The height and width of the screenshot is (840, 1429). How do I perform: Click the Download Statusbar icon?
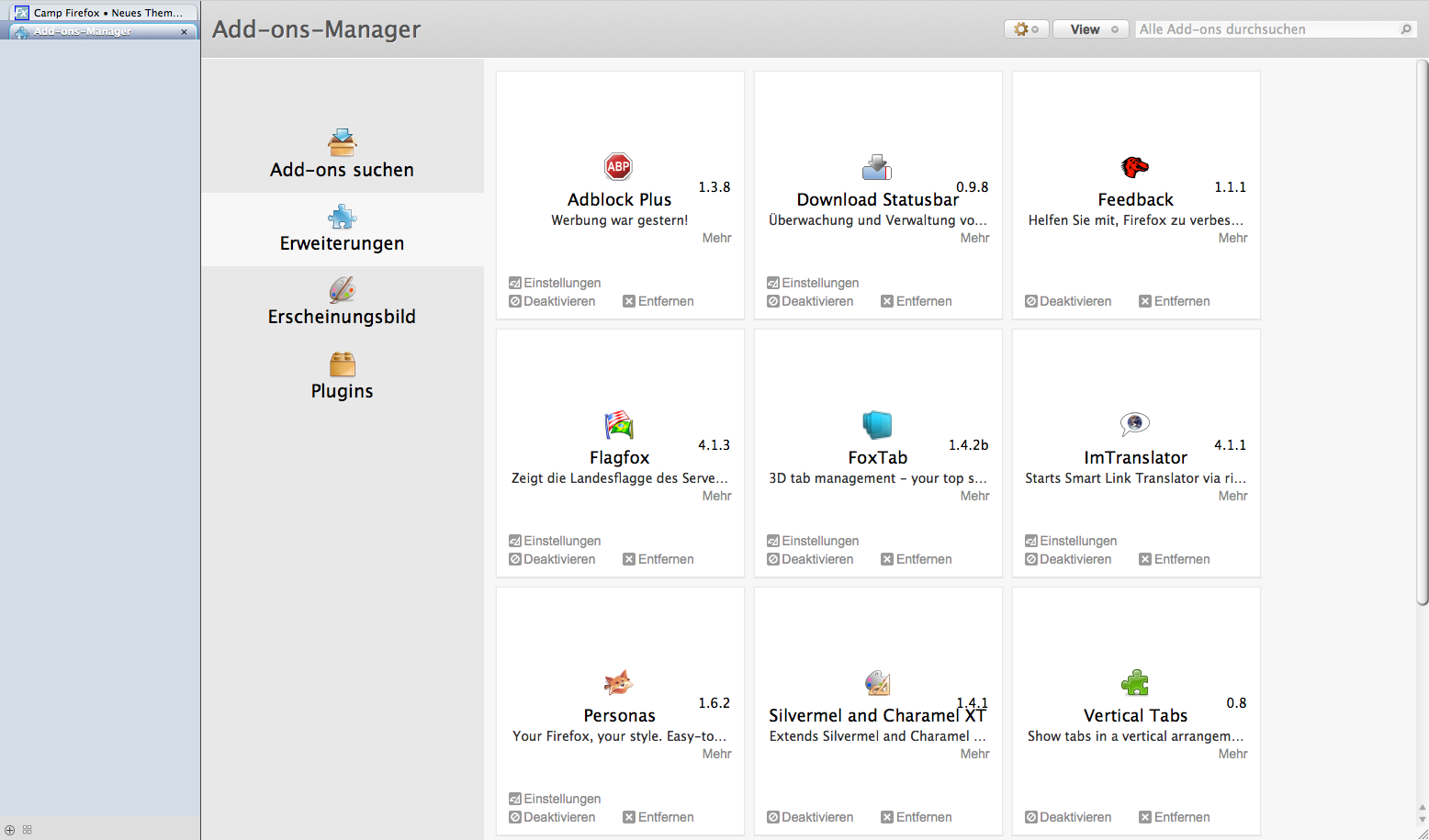coord(877,167)
